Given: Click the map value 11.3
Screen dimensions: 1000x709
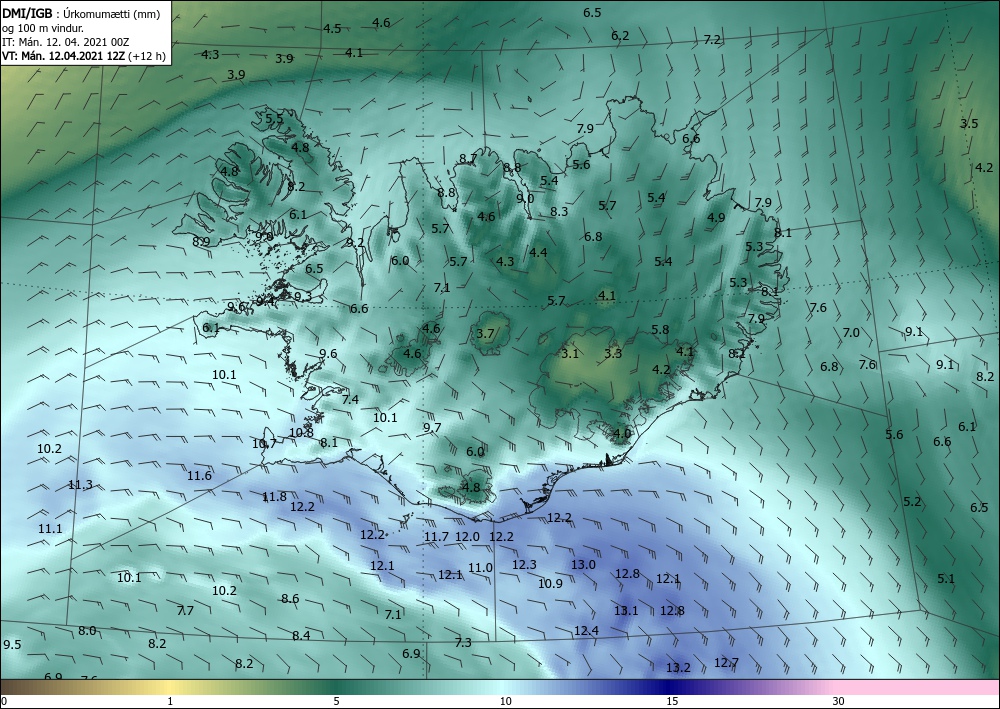Looking at the screenshot, I should point(80,485).
